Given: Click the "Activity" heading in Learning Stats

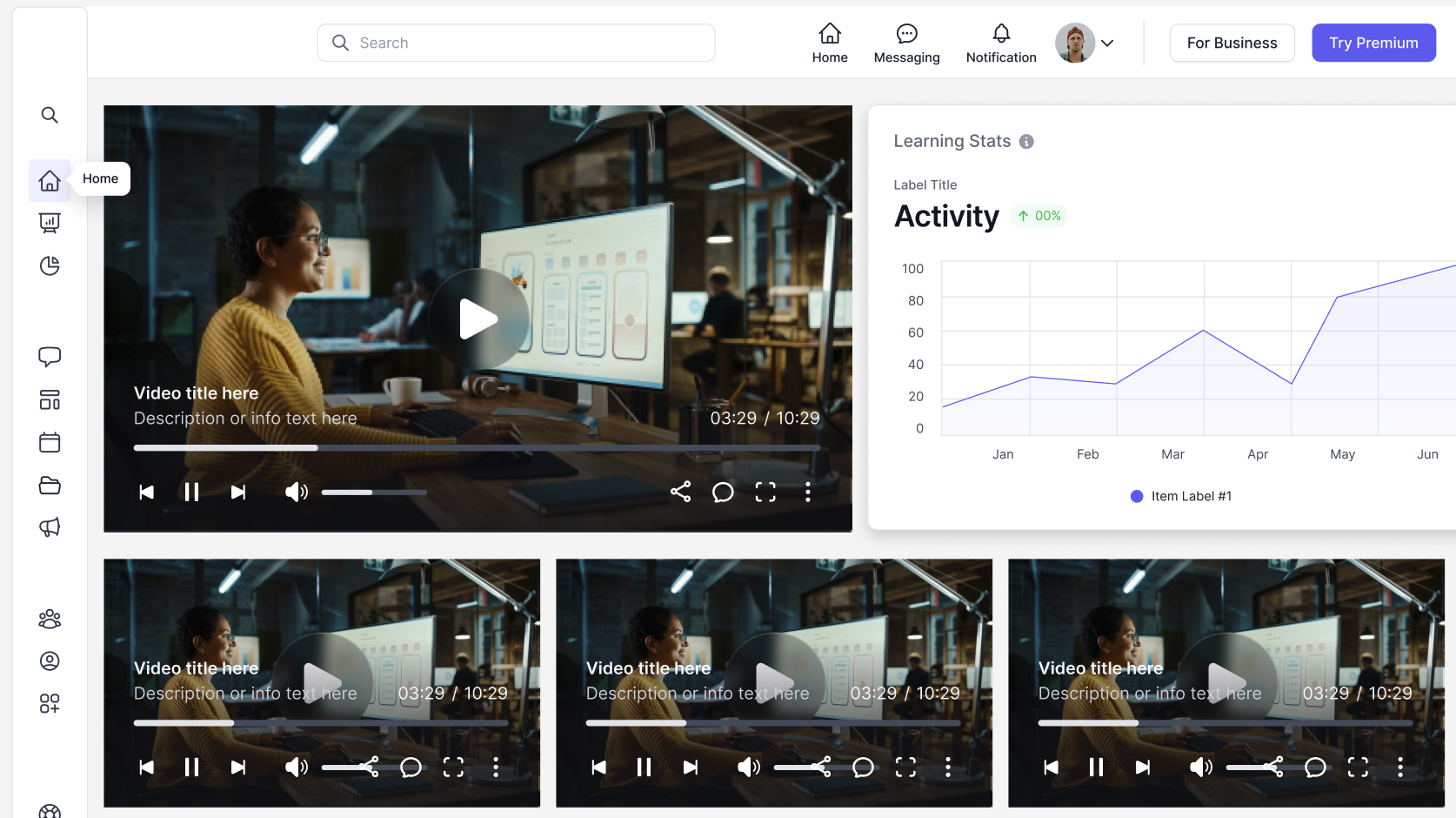Looking at the screenshot, I should [946, 216].
